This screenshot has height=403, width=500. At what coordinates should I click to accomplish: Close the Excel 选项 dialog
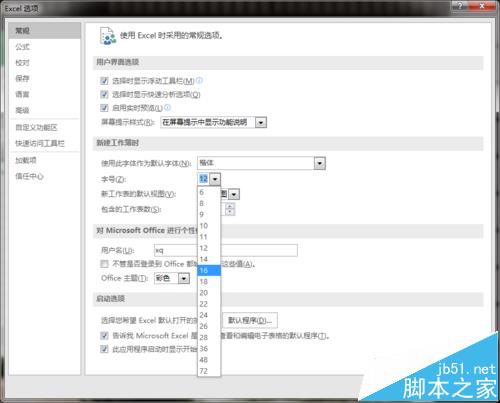tap(483, 5)
